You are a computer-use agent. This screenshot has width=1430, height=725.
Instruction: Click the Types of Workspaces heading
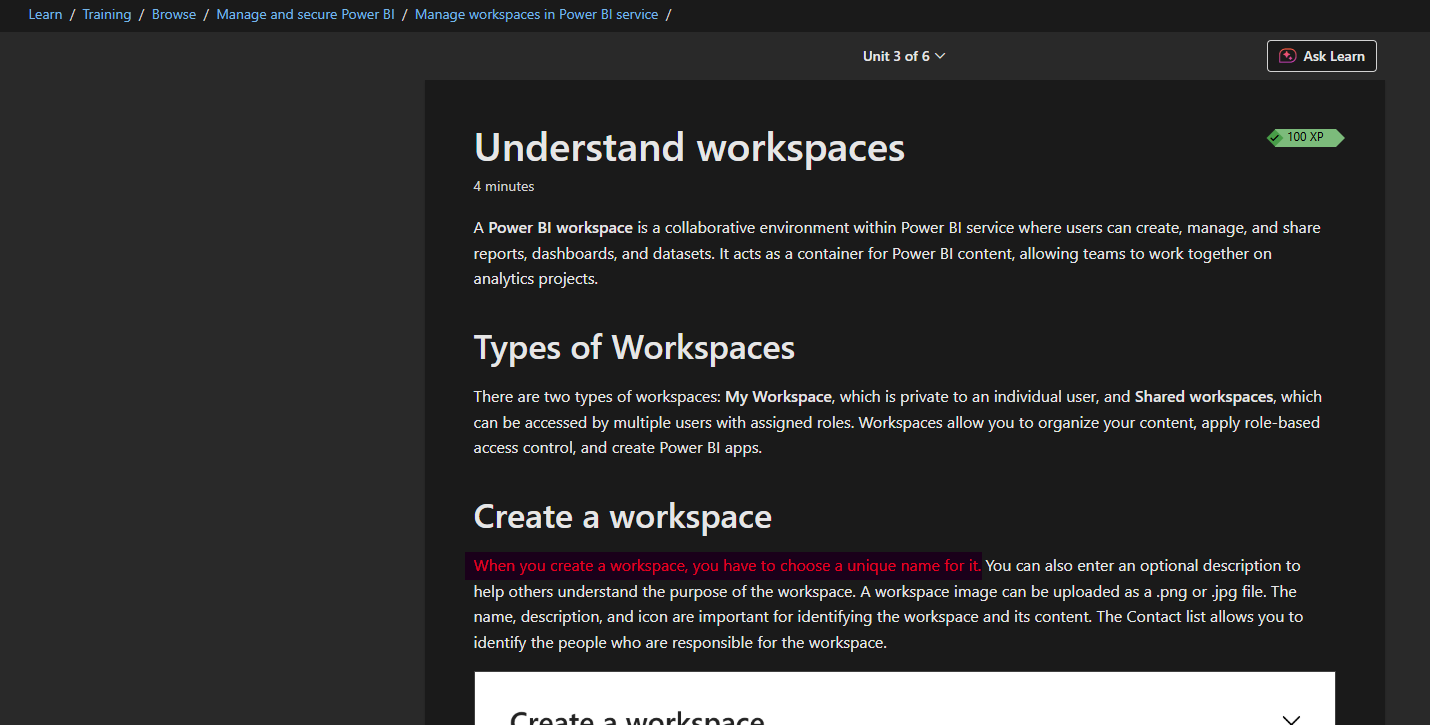633,347
